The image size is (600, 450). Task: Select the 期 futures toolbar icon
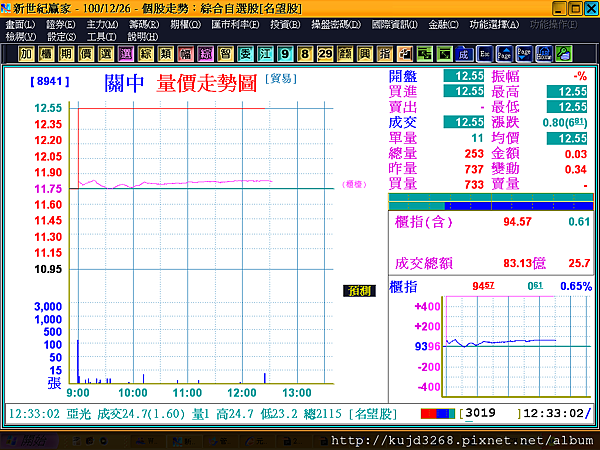[x=66, y=54]
